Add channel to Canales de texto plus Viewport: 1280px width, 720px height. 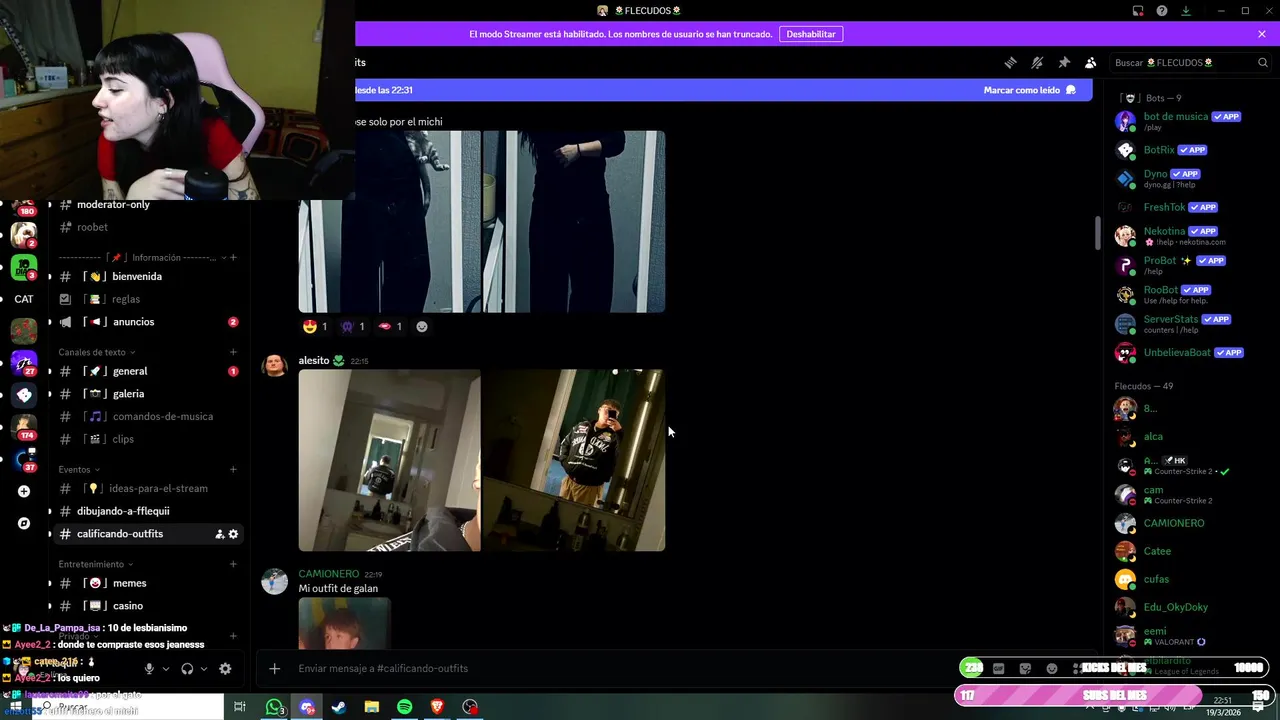pos(233,352)
